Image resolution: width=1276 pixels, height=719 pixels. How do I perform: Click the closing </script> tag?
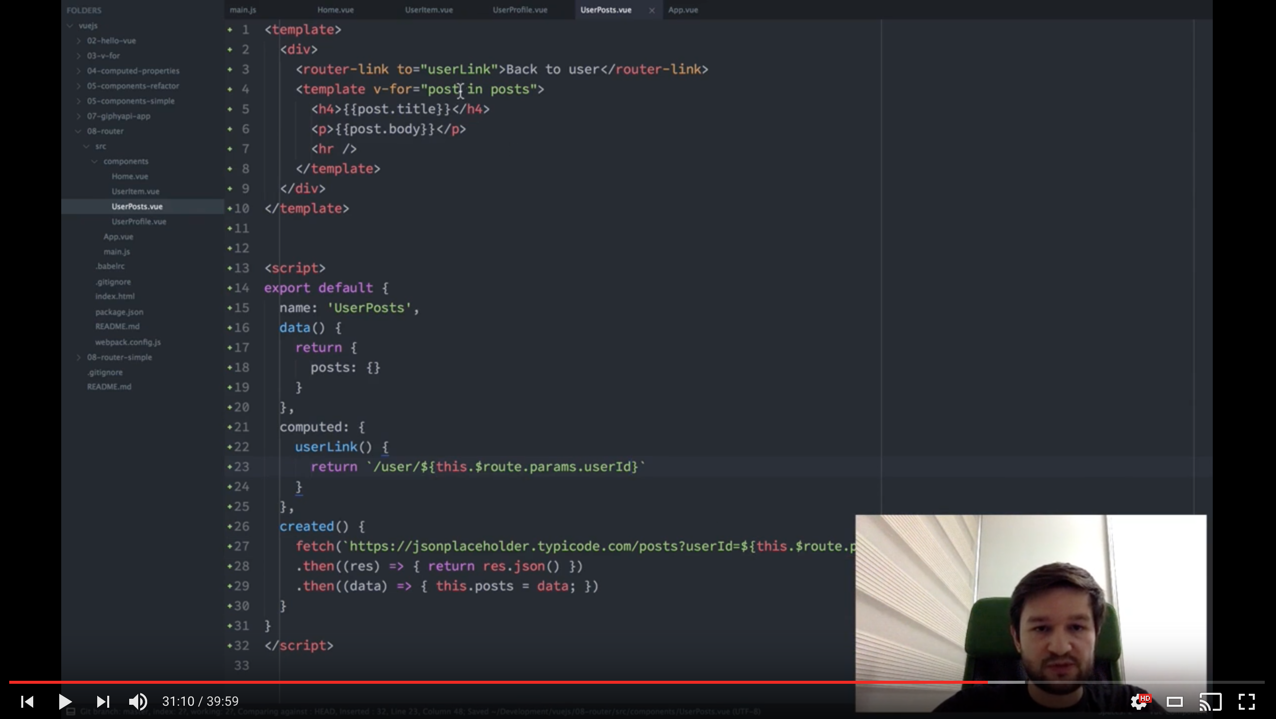pyautogui.click(x=299, y=645)
